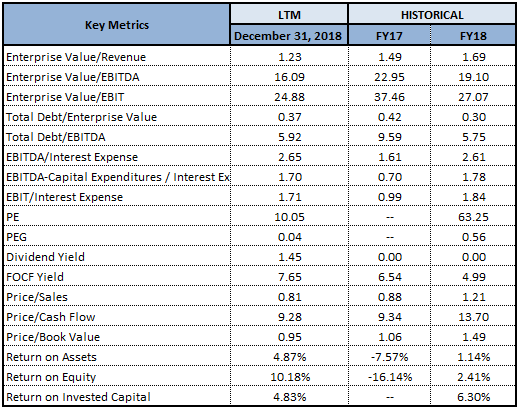Select the Total Debt/EBITDA row label
The width and height of the screenshot is (519, 409).
click(56, 137)
